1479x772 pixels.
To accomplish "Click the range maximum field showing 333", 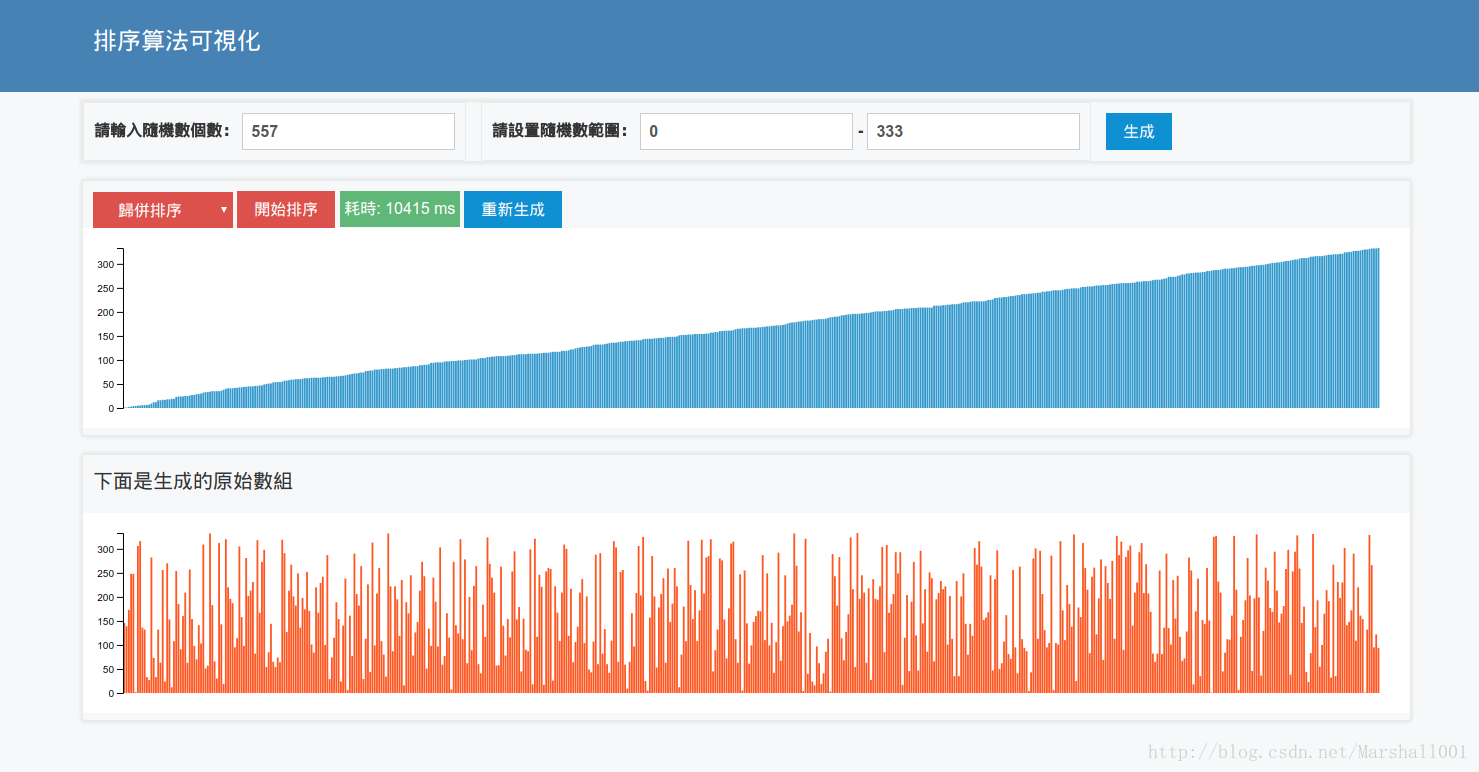I will (x=973, y=132).
